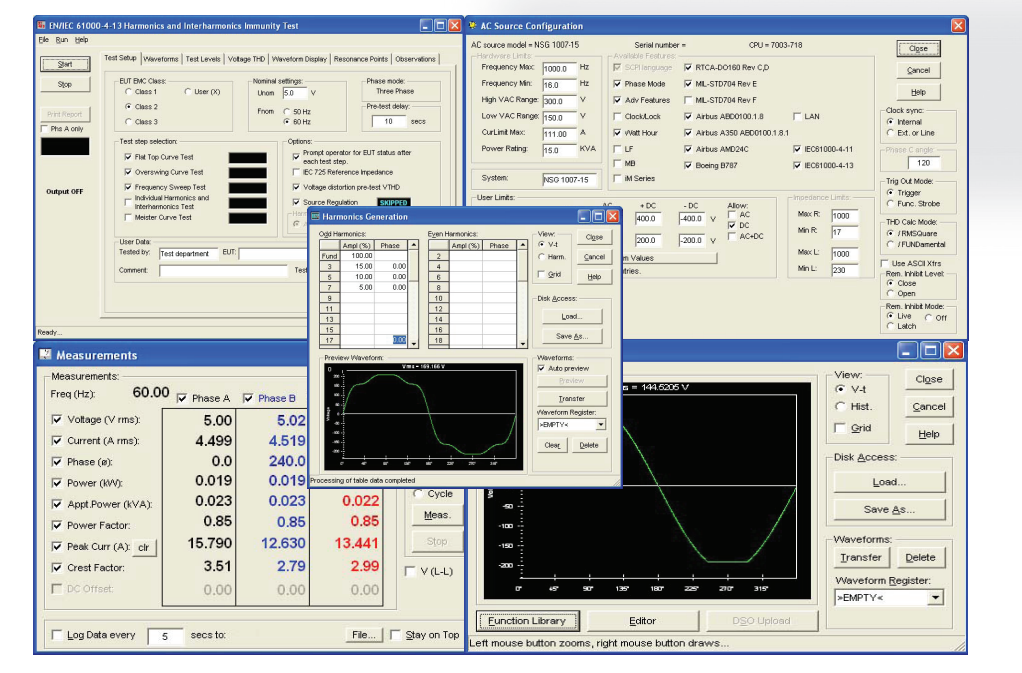Enable Meister Curve Test checkbox
The height and width of the screenshot is (673, 1022).
coord(128,218)
